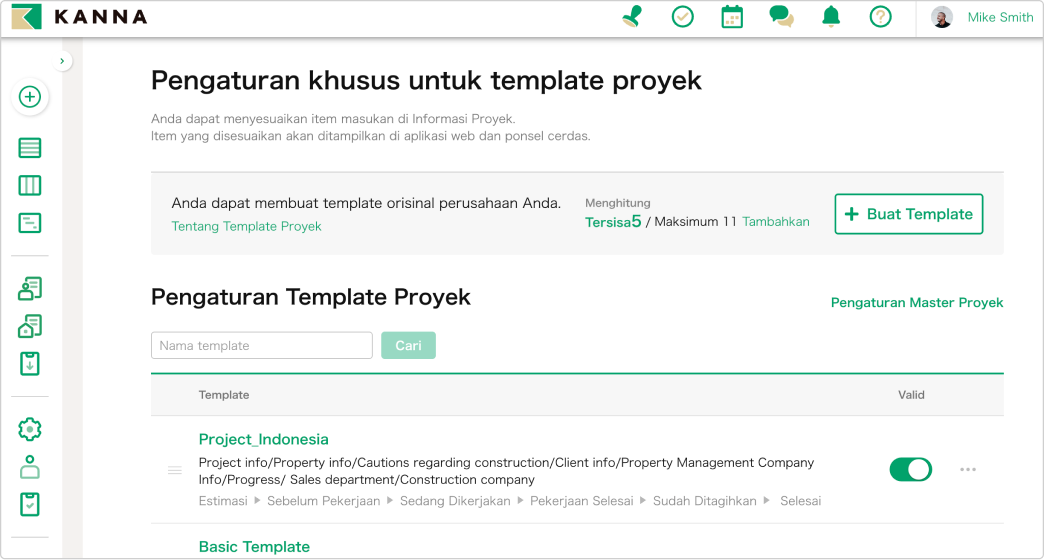
Task: Click the Cari search button
Action: click(408, 346)
